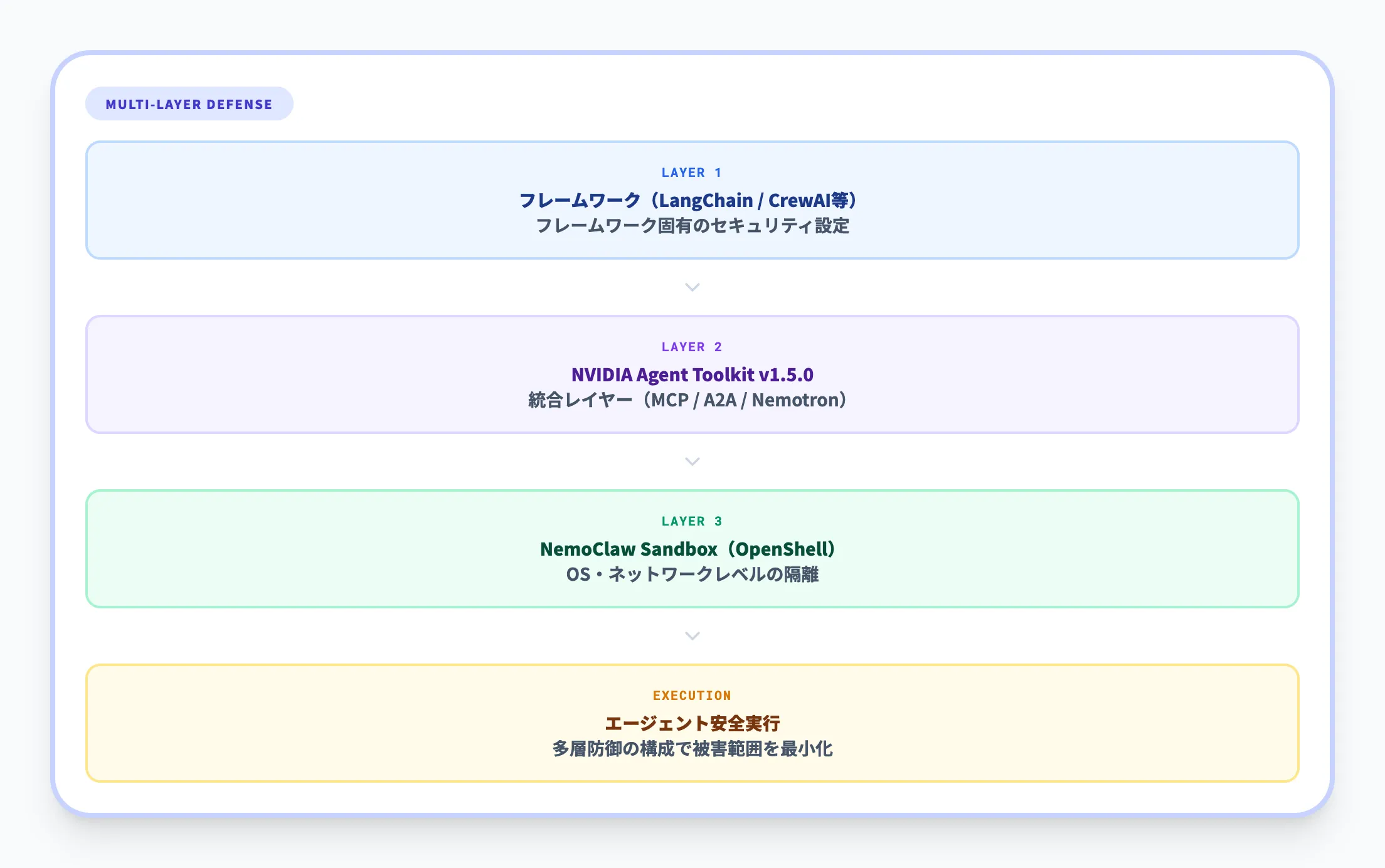Viewport: 1385px width, 868px height.
Task: Expand the chevron below Layer 2
Action: pos(692,462)
